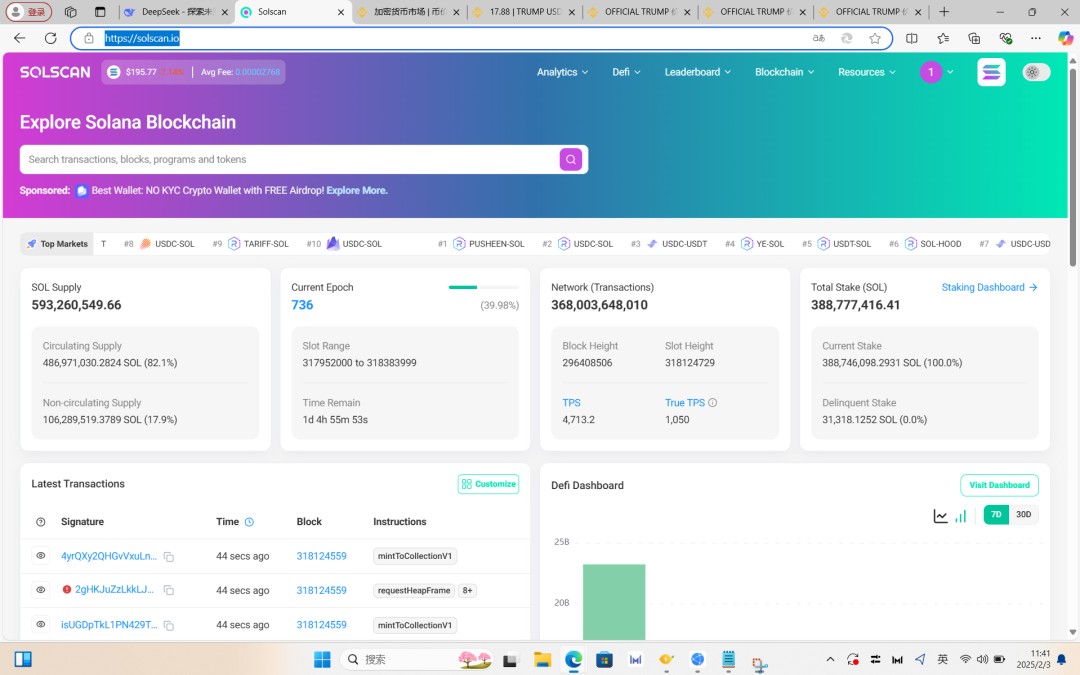The image size is (1080, 675).
Task: Click the browser back arrow
Action: pyautogui.click(x=19, y=39)
